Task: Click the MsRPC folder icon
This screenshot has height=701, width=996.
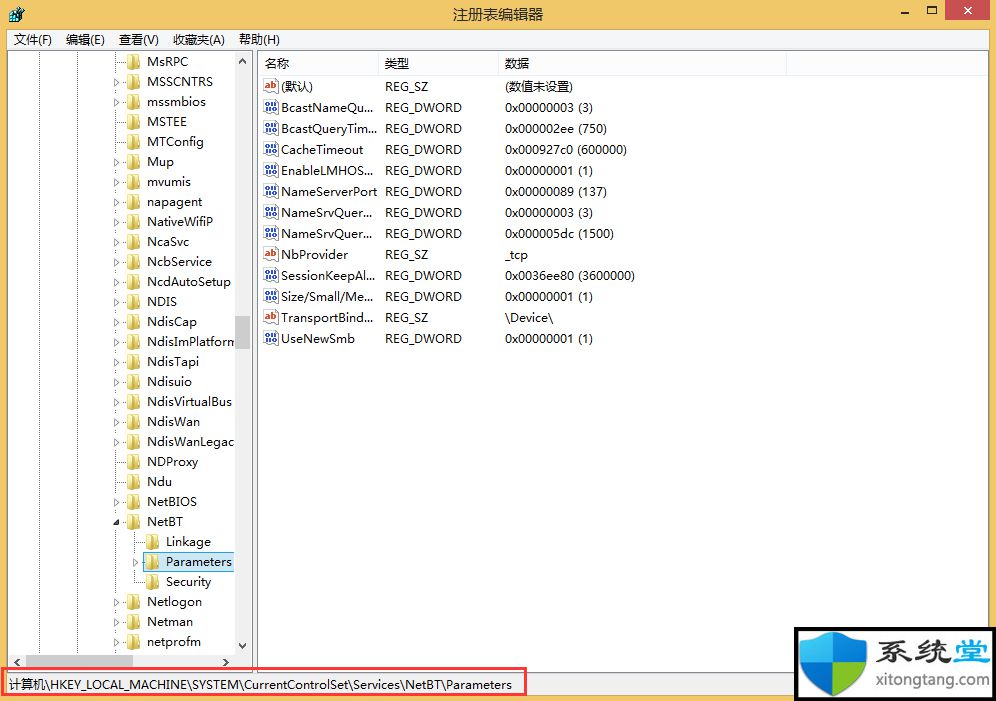Action: (133, 62)
